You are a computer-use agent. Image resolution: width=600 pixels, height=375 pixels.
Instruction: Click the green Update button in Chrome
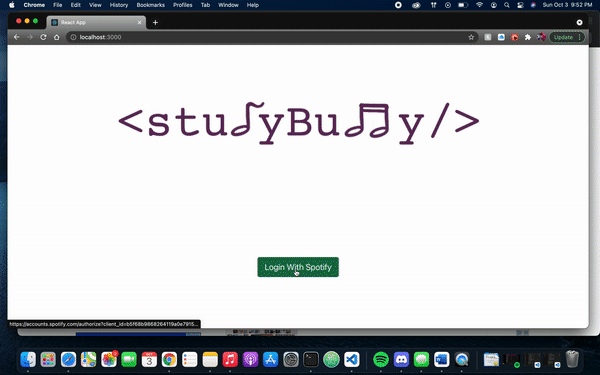point(567,37)
